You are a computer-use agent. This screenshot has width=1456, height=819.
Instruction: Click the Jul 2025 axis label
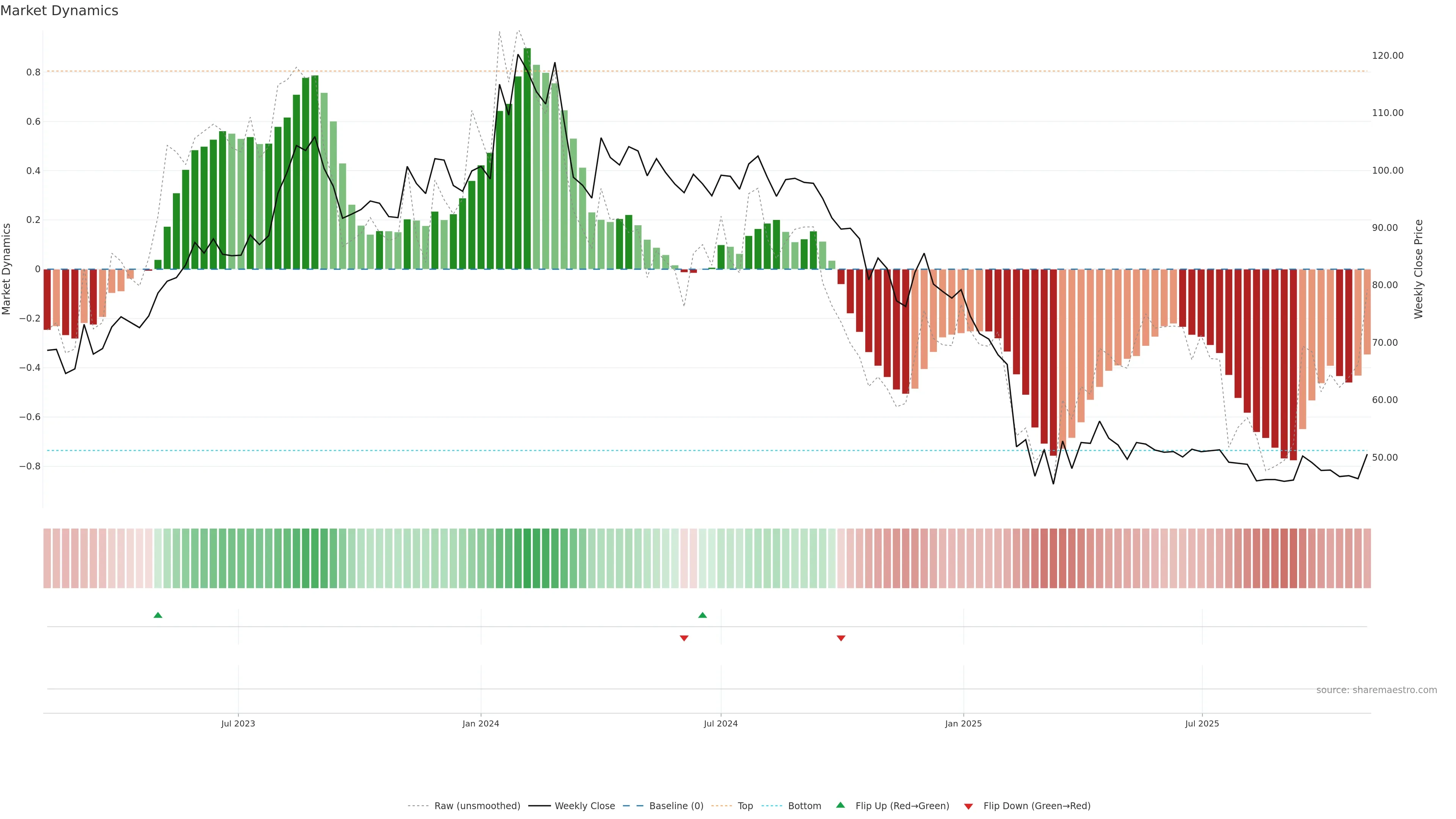click(x=1202, y=723)
